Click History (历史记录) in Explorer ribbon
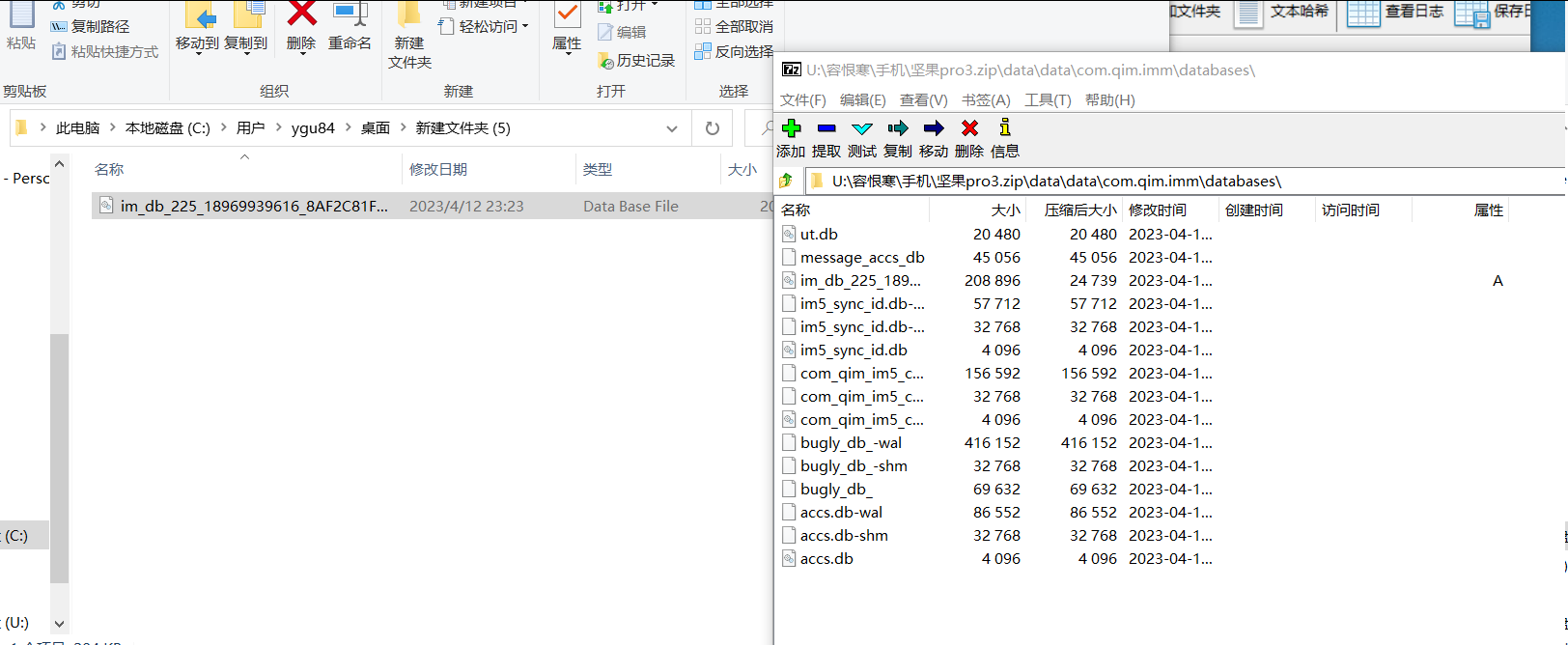The height and width of the screenshot is (645, 1568). (x=636, y=60)
